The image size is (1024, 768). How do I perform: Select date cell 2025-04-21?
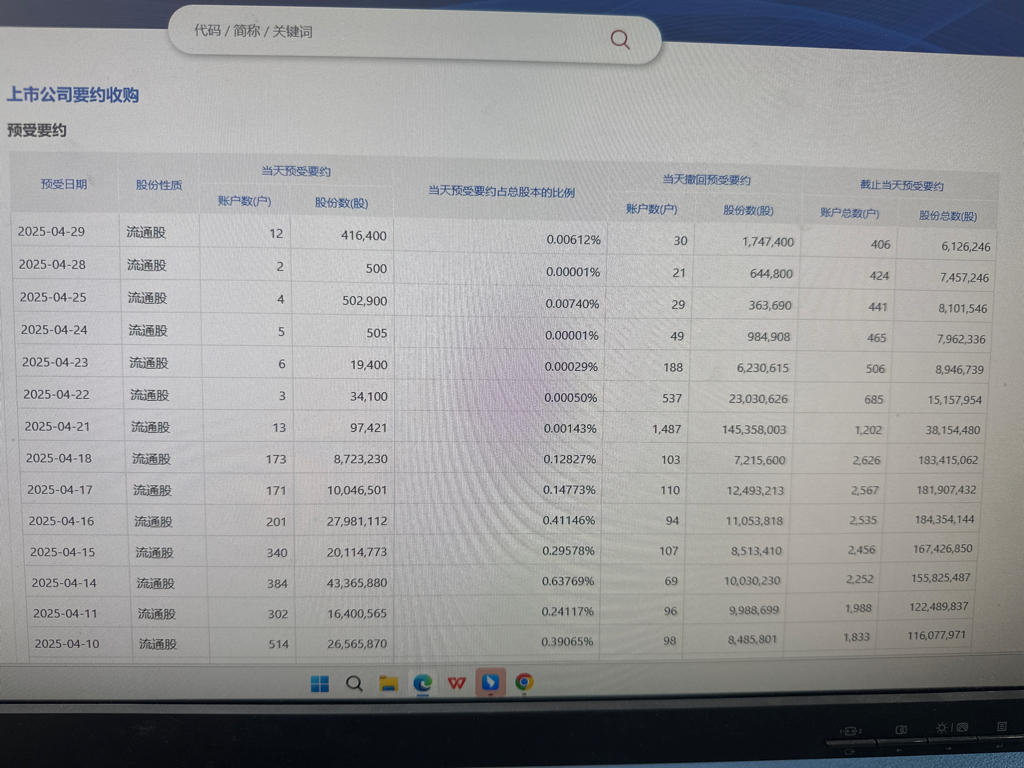(57, 426)
